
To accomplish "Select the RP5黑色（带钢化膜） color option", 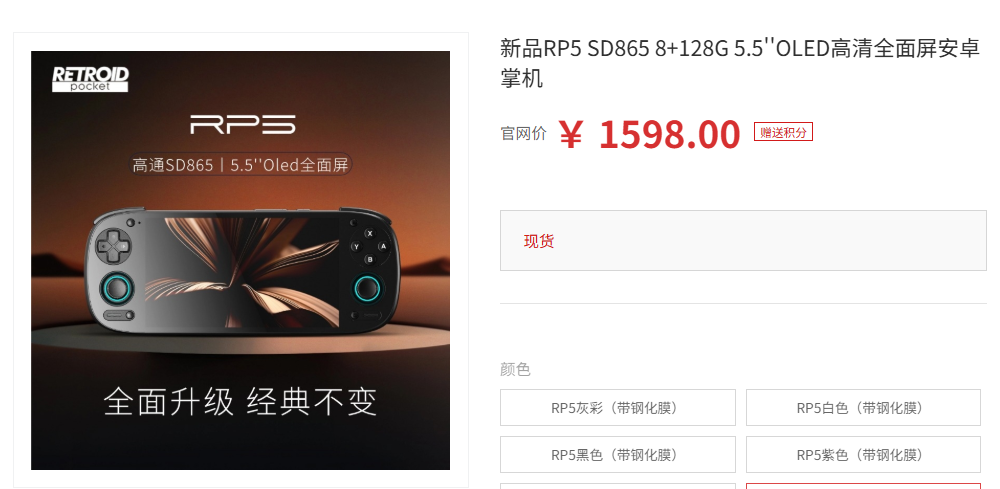I will click(x=617, y=455).
